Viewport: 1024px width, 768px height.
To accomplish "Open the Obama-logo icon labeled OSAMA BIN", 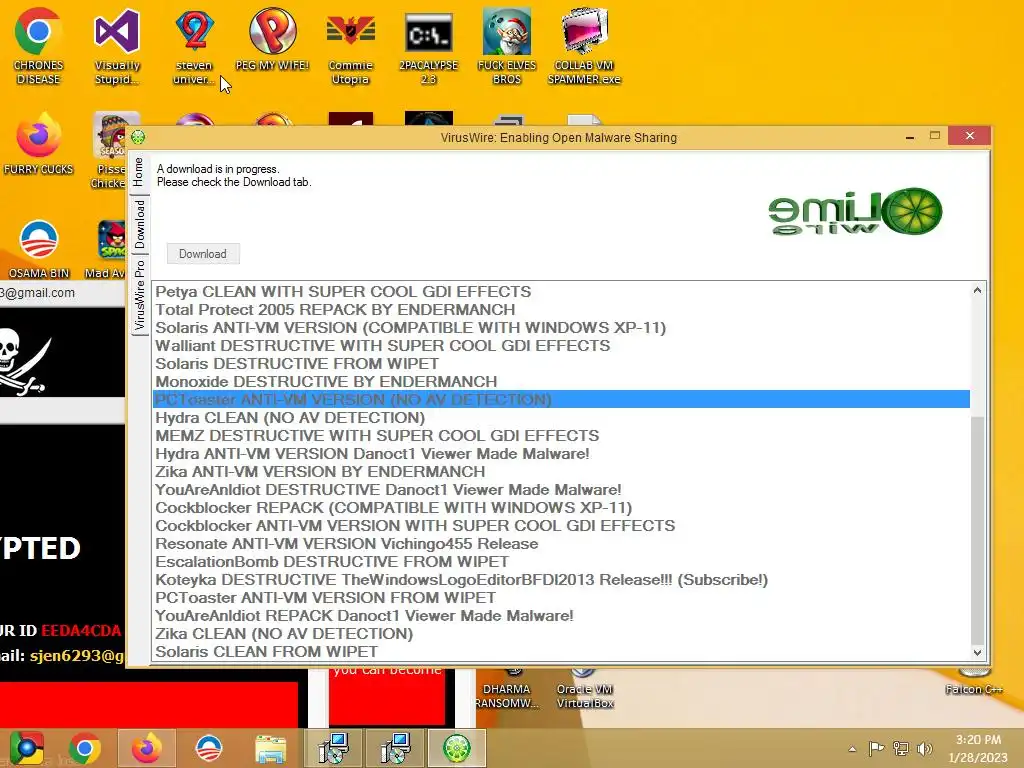I will click(39, 249).
